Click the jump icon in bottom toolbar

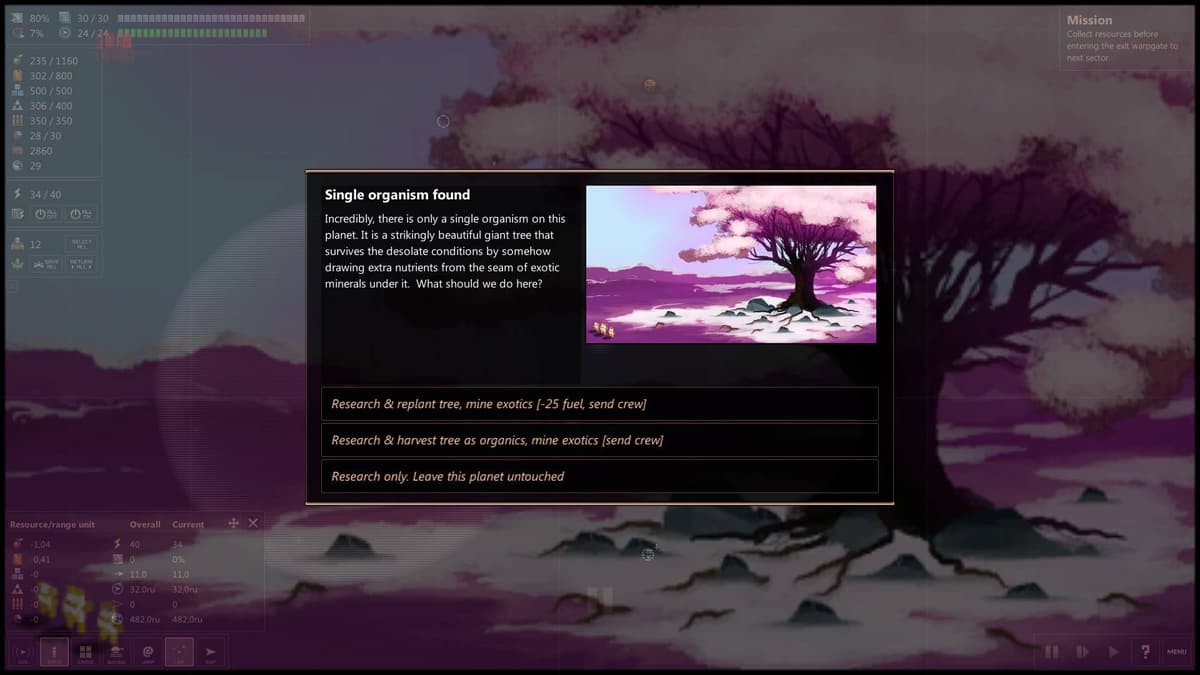coord(148,650)
